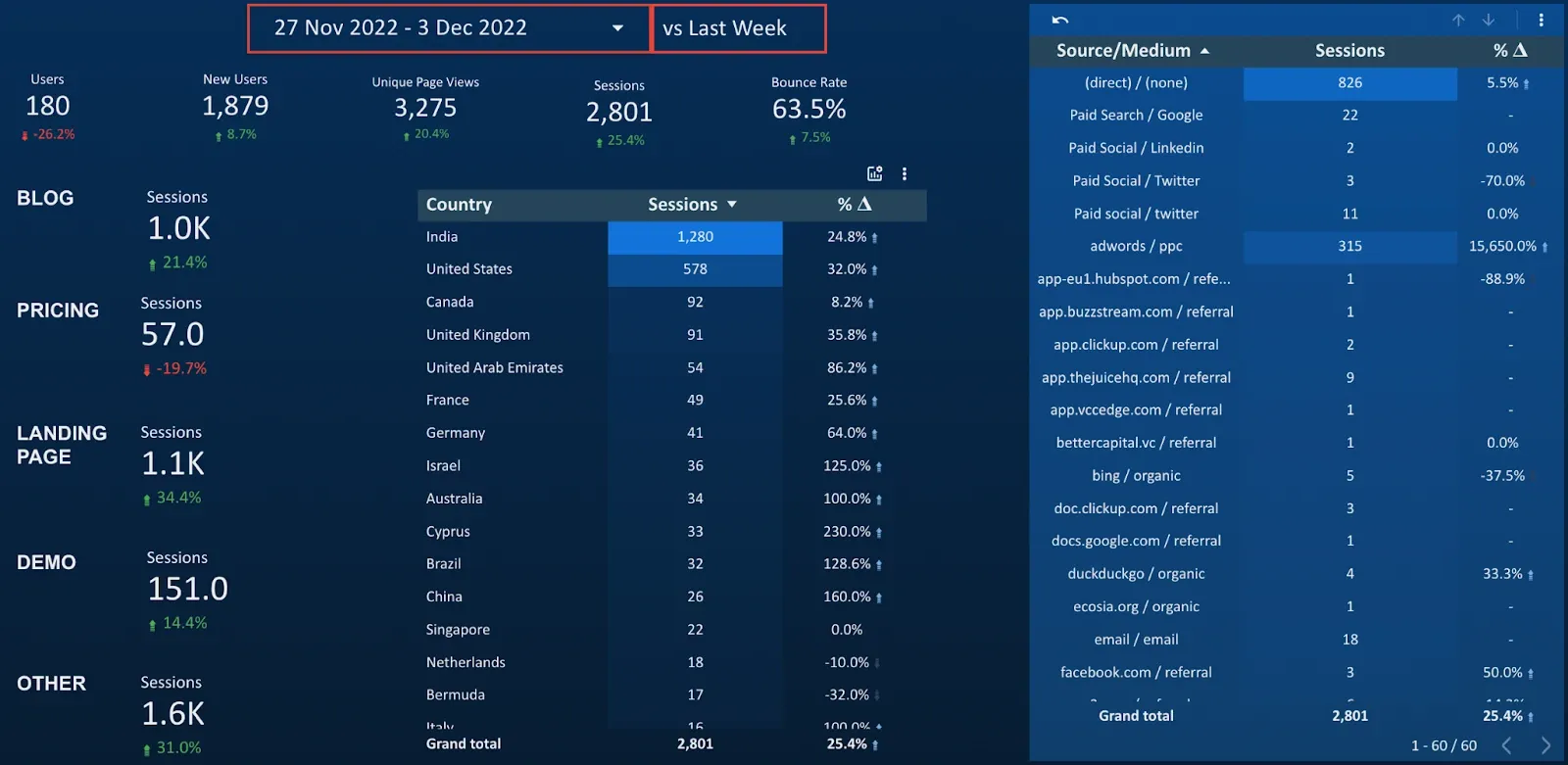
Task: Select the Netherlands row
Action: click(x=671, y=662)
